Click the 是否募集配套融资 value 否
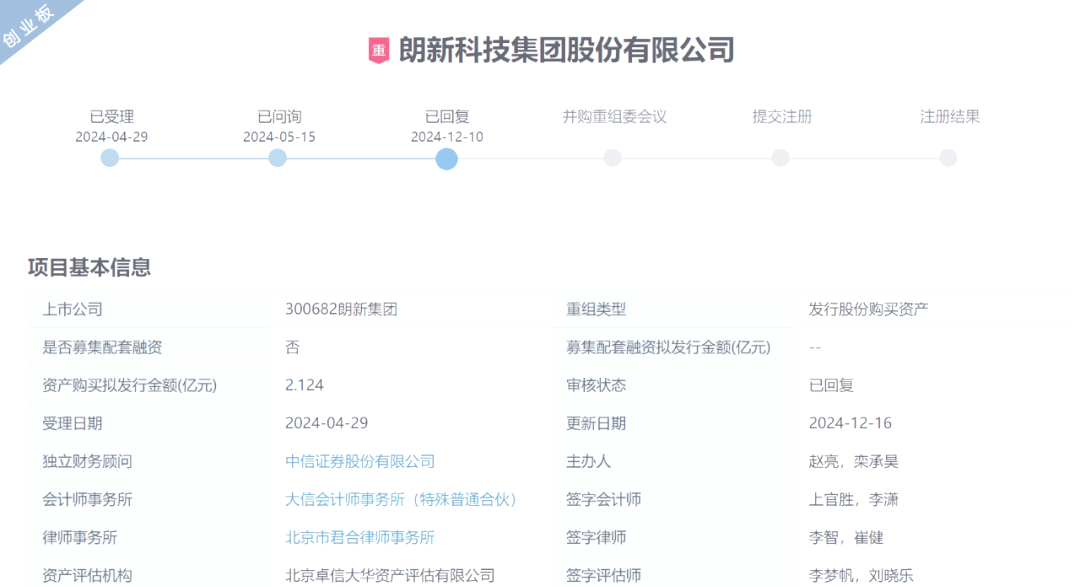 pyautogui.click(x=293, y=347)
